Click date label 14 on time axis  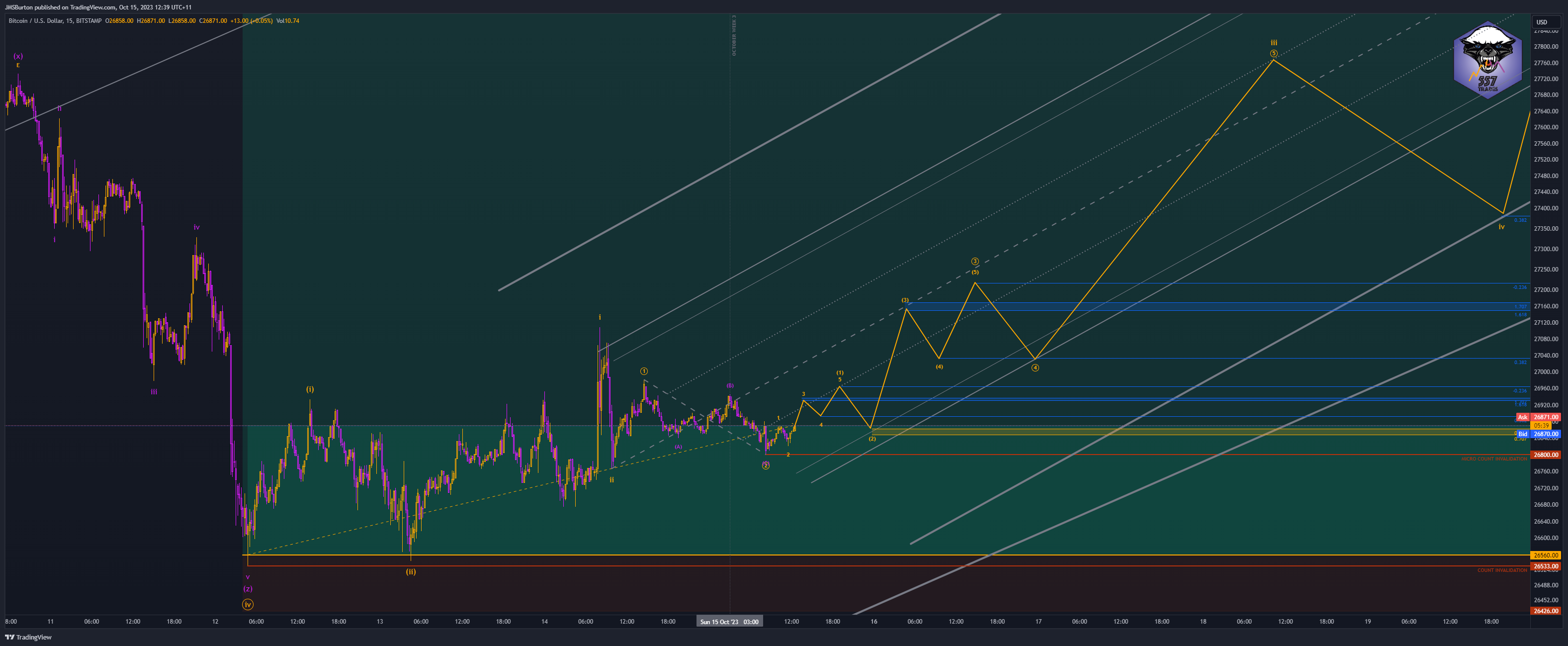545,622
